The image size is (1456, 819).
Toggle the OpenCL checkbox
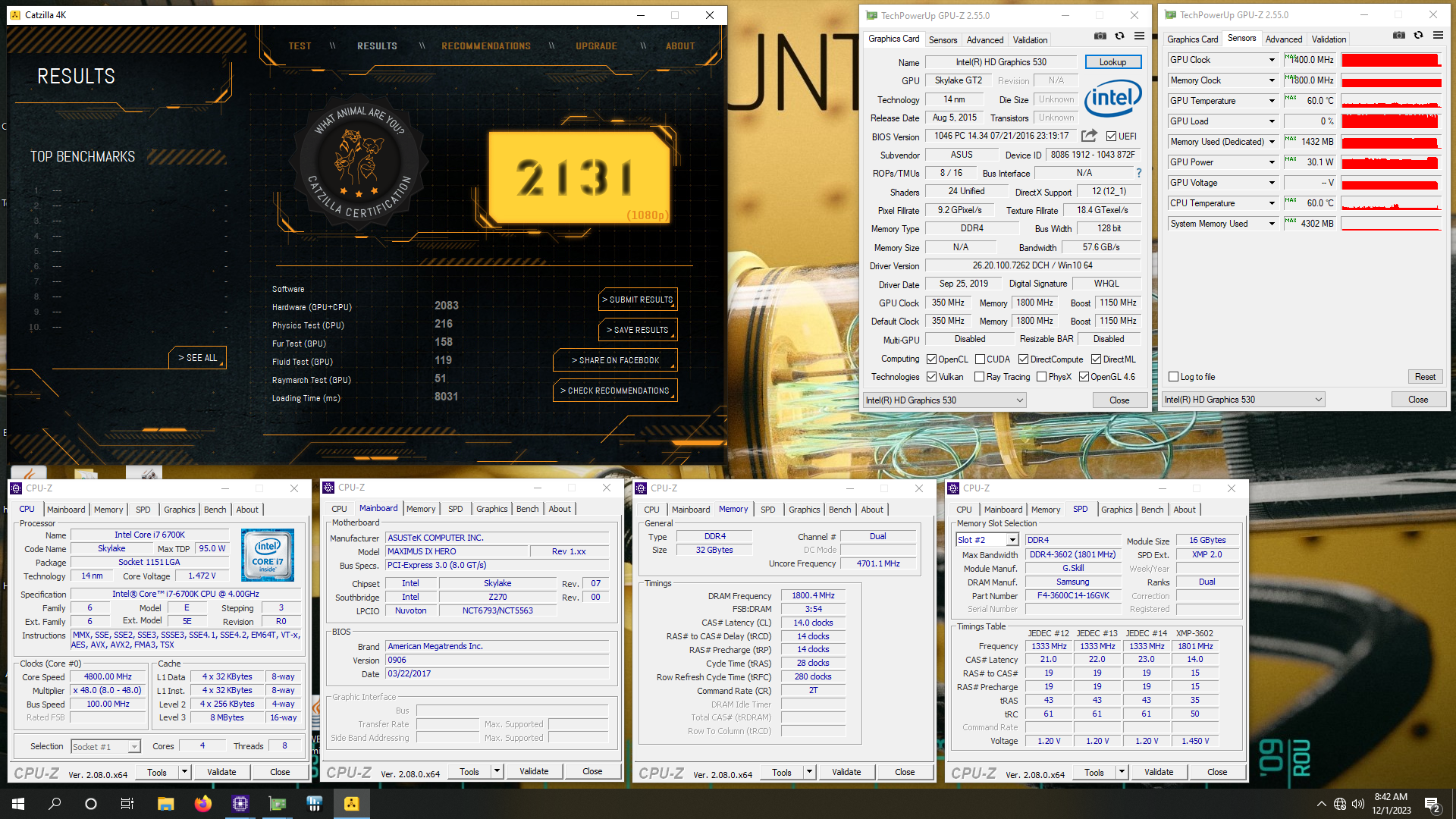tap(931, 359)
